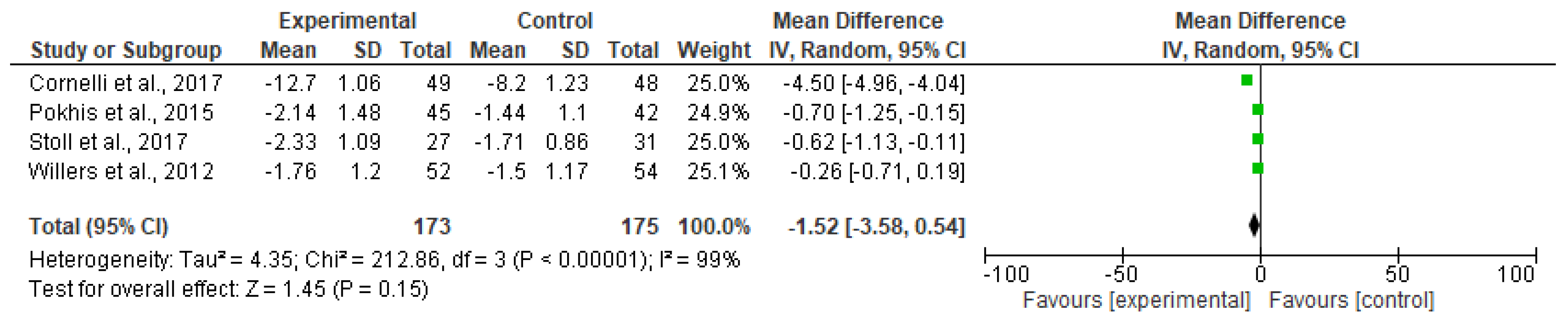
Task: Select the Total (95% CI) row label
Action: pos(99,226)
